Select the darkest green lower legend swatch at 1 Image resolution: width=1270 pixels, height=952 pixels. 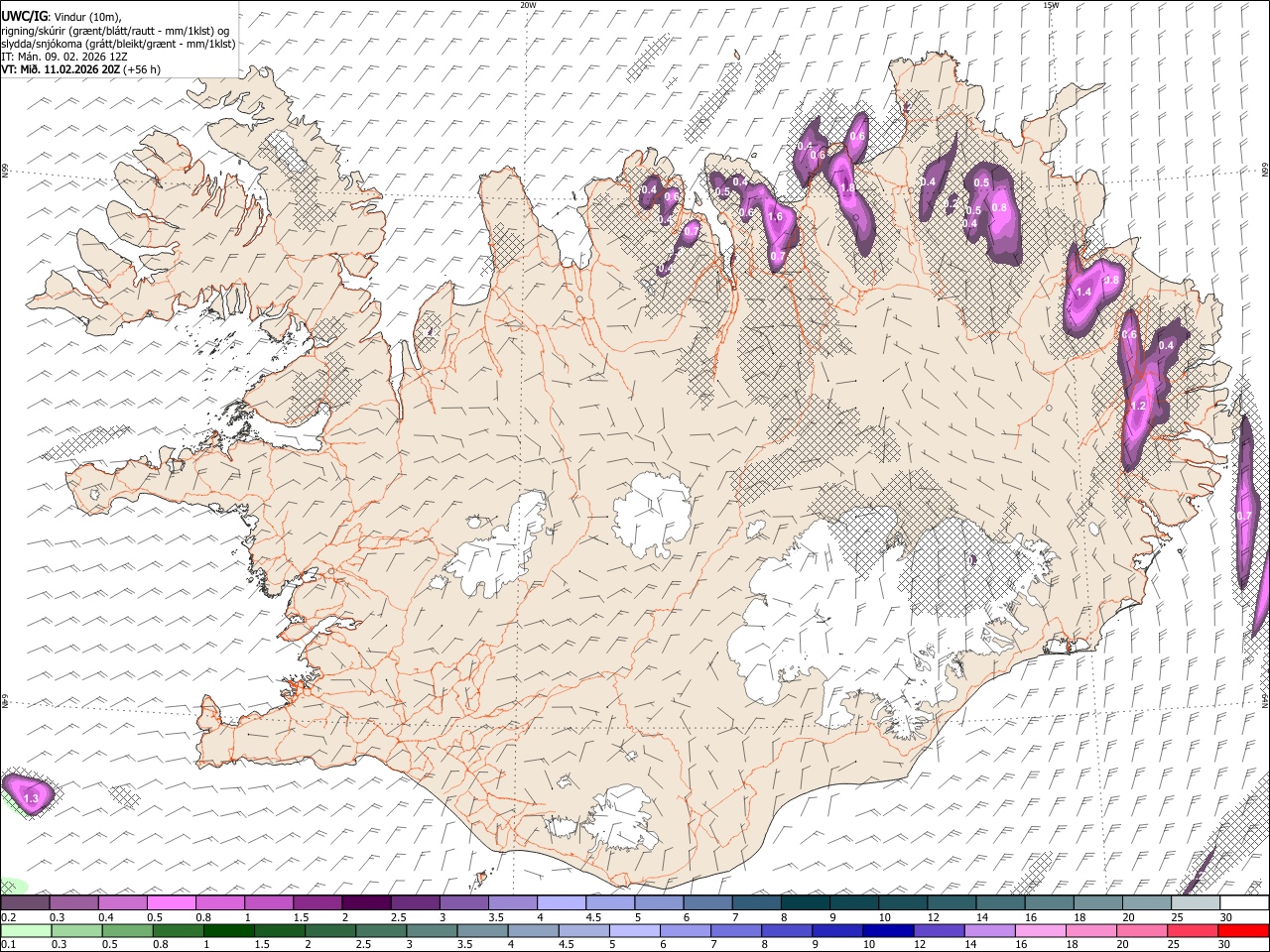228,930
